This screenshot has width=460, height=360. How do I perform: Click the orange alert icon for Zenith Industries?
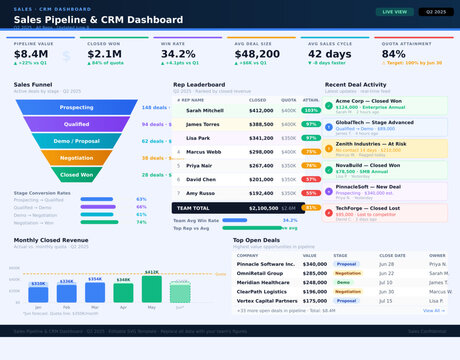coord(329,149)
